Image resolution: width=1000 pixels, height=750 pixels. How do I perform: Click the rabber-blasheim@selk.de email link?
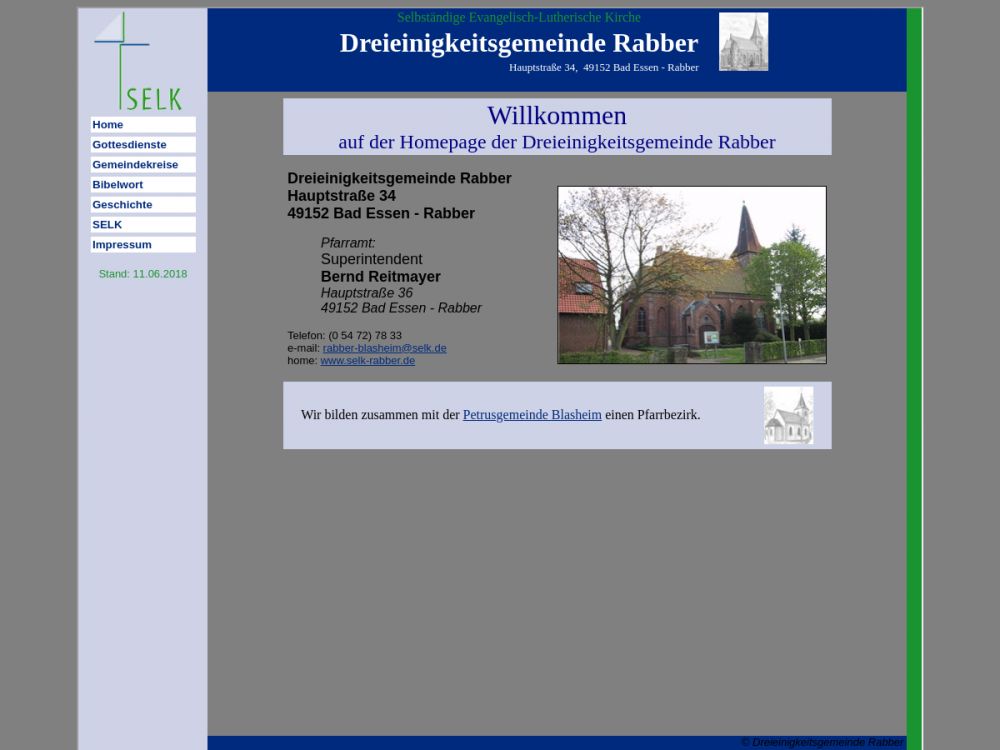[x=384, y=348]
